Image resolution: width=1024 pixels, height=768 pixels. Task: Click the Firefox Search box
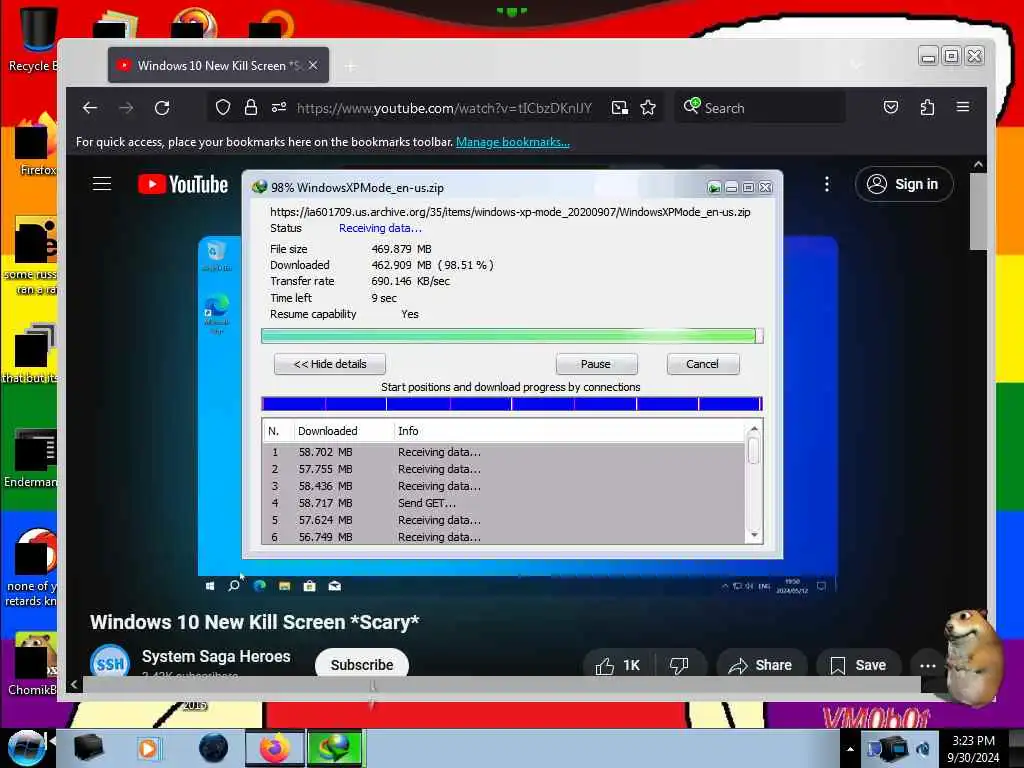coord(761,108)
